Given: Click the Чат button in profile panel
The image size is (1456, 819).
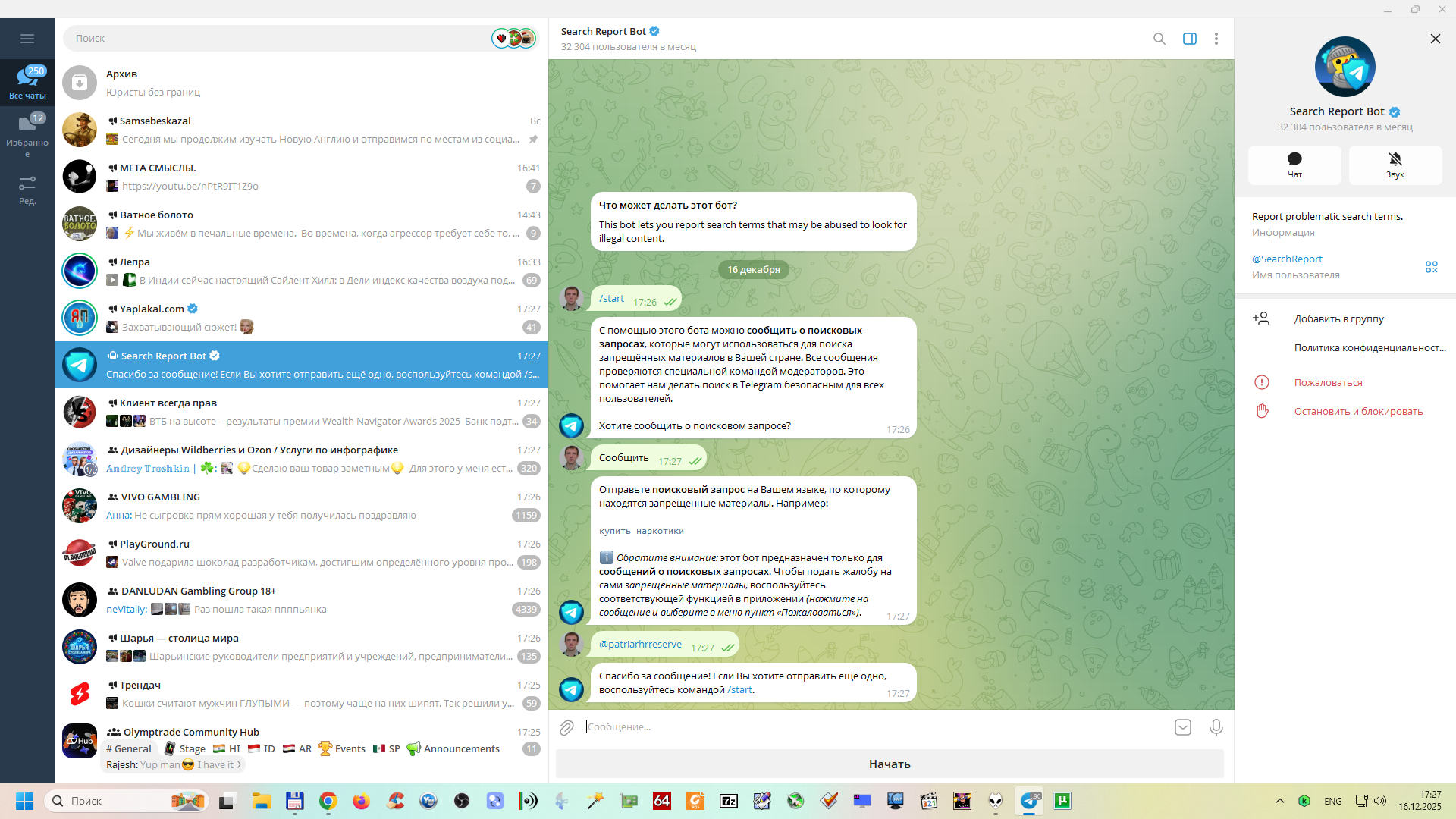Looking at the screenshot, I should tap(1294, 165).
